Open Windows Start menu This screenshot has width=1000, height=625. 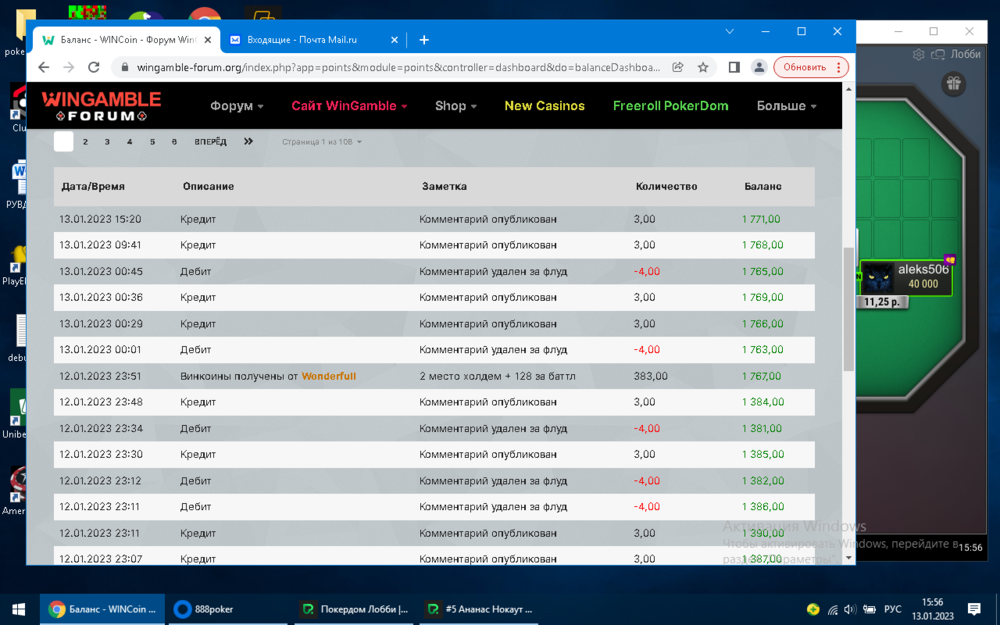tap(18, 609)
